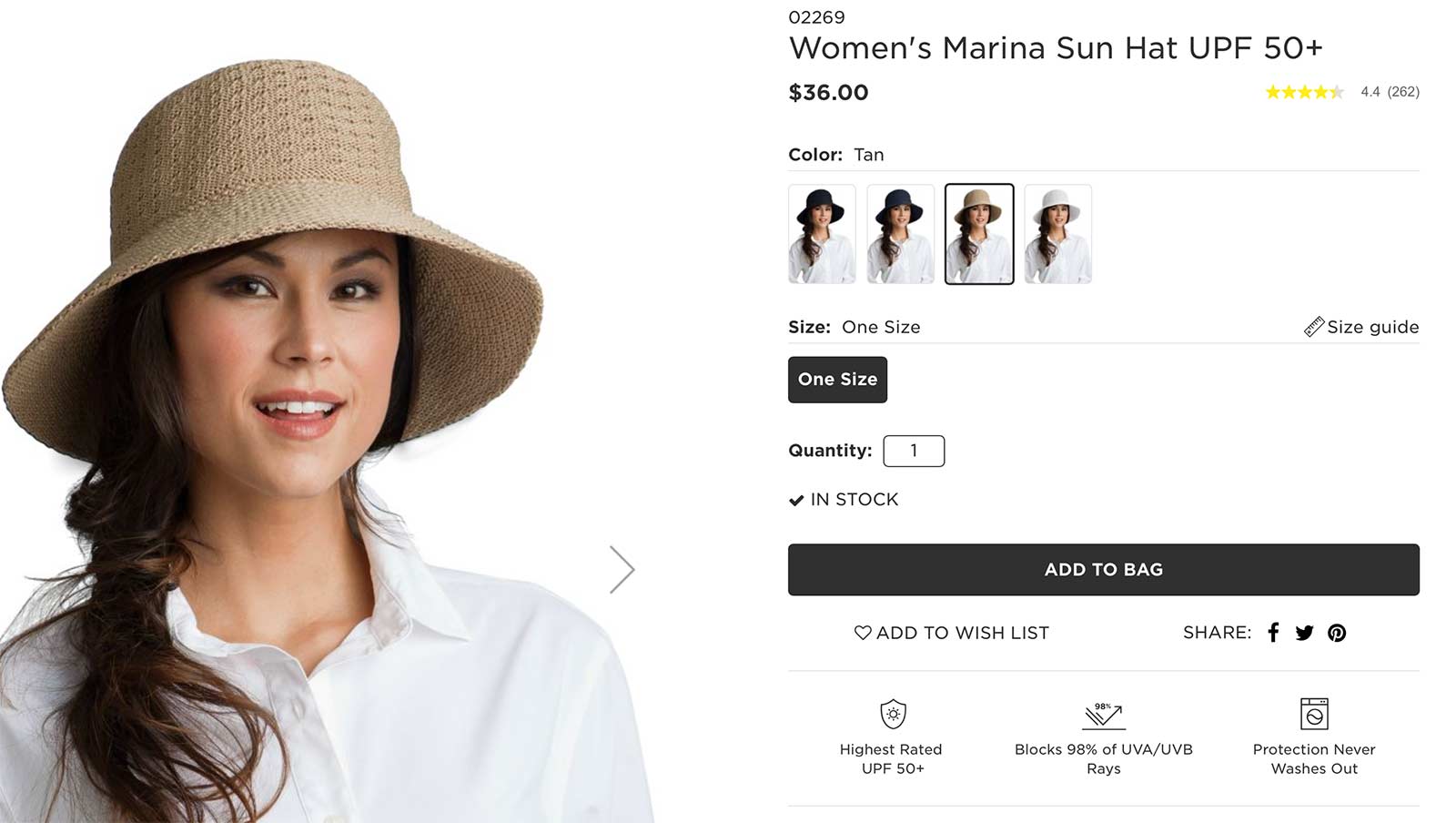Image resolution: width=1456 pixels, height=823 pixels.
Task: Select the One Size option
Action: [837, 380]
